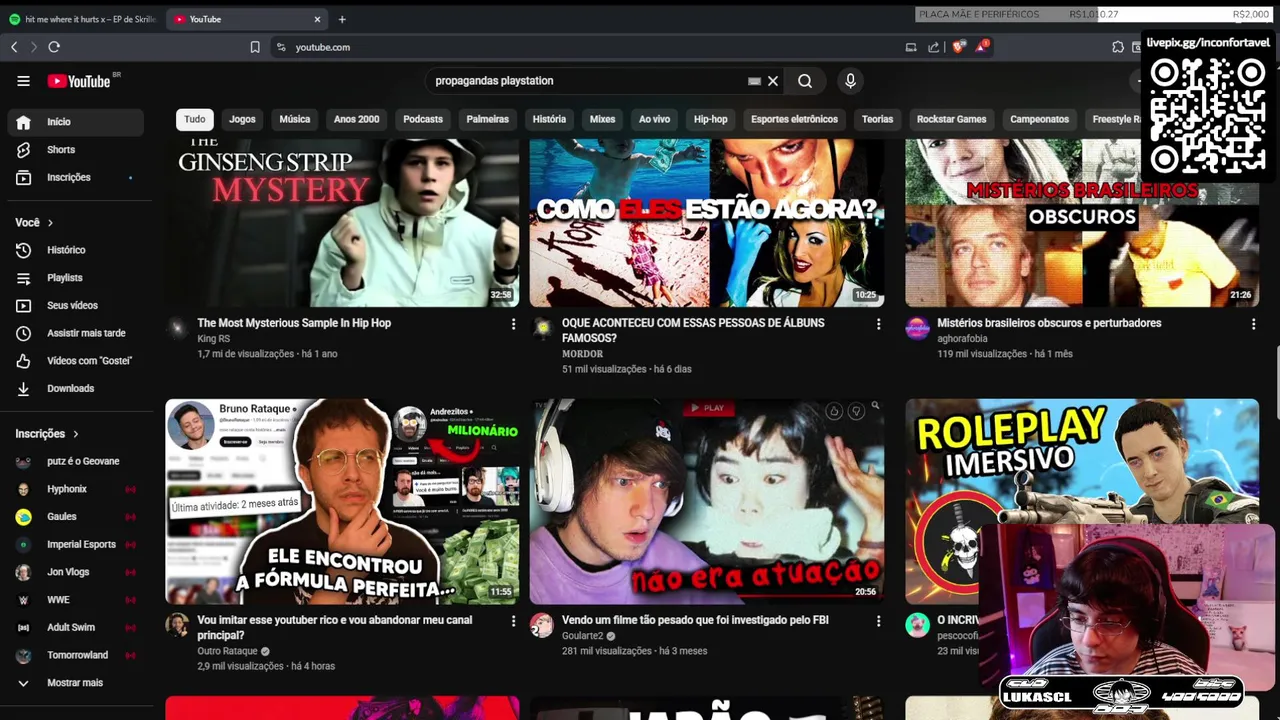Open Seus vídeos in the sidebar
This screenshot has width=1280, height=720.
pos(75,306)
